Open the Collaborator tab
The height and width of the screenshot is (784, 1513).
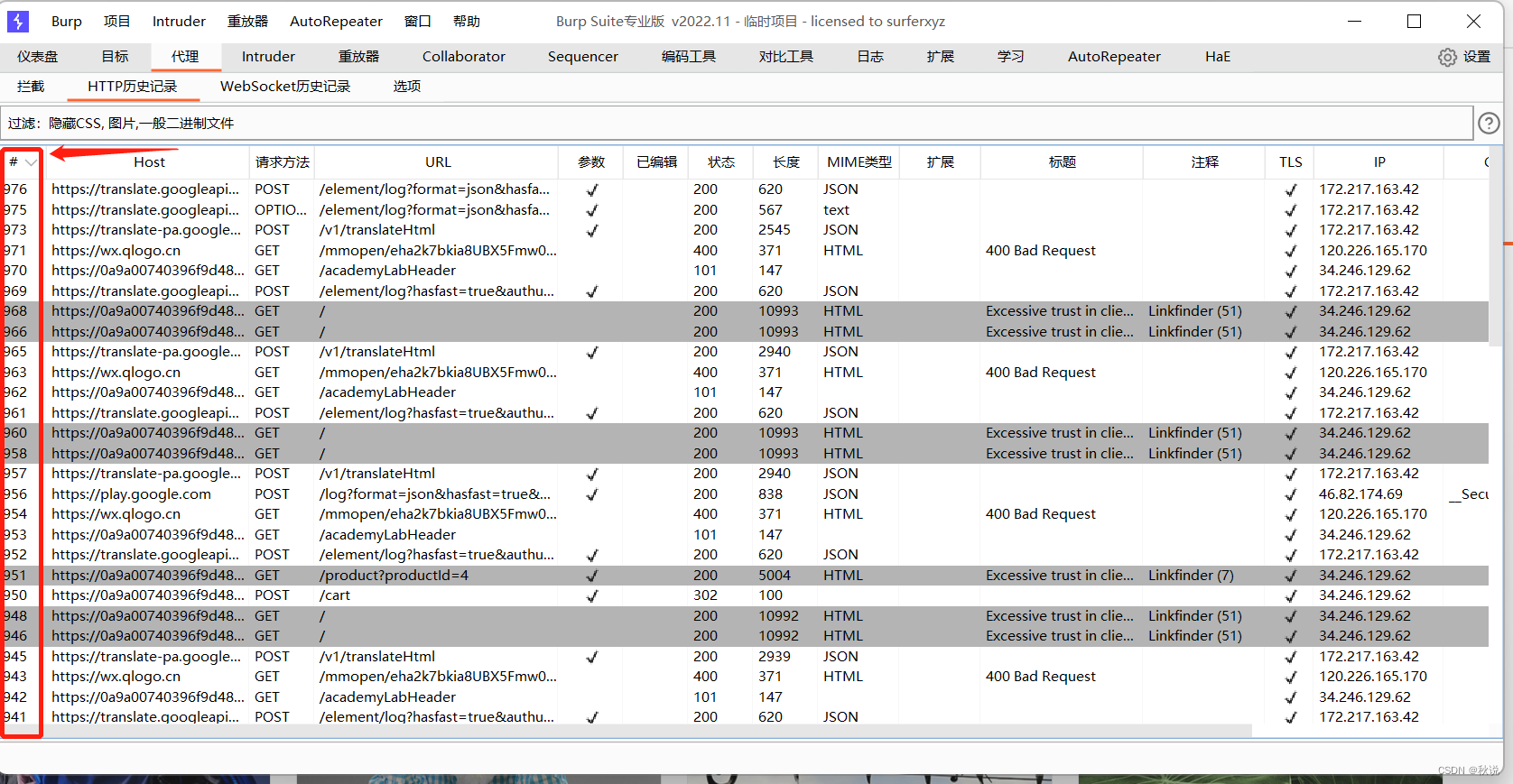464,56
